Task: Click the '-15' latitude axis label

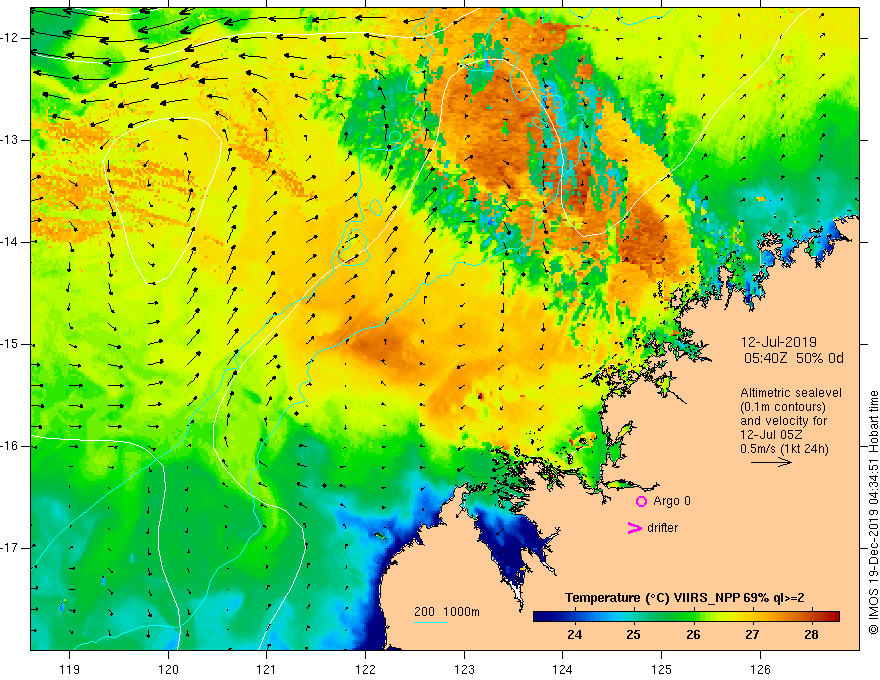Action: pyautogui.click(x=11, y=344)
